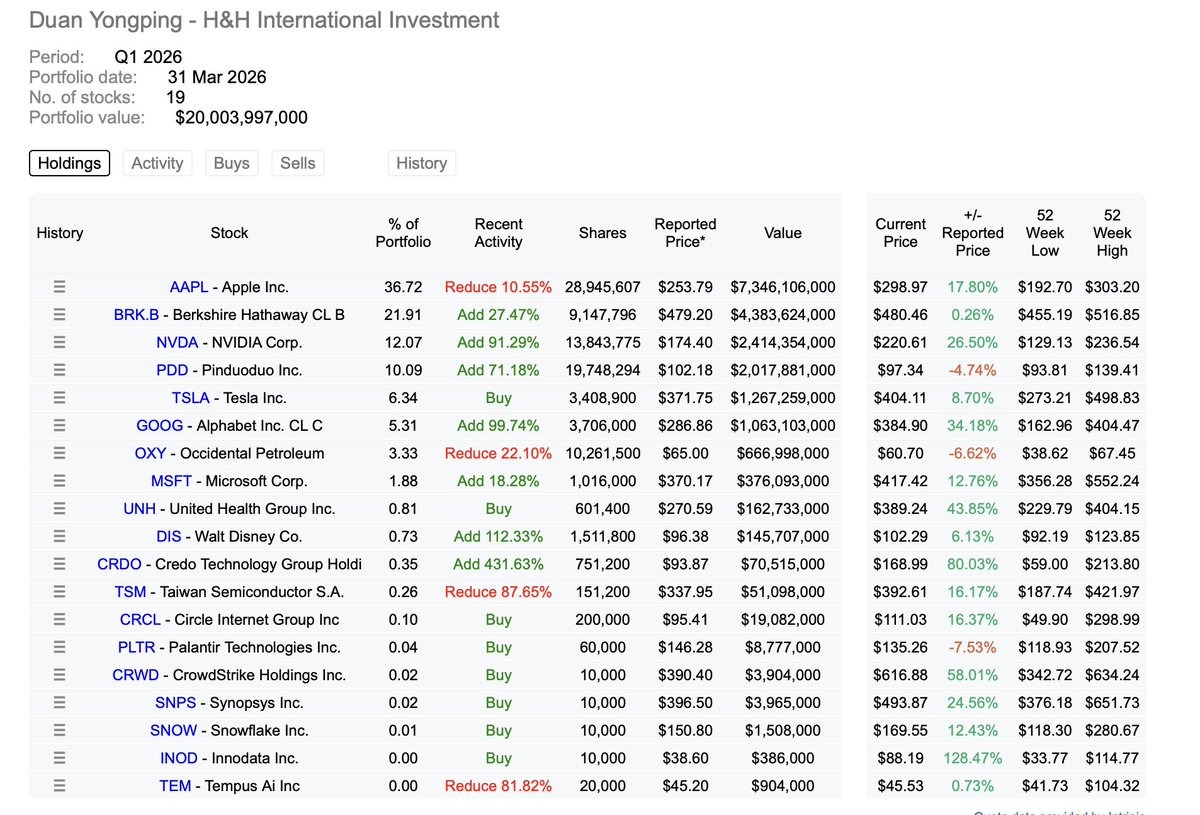
Task: Open history icon for OXY row
Action: (59, 453)
